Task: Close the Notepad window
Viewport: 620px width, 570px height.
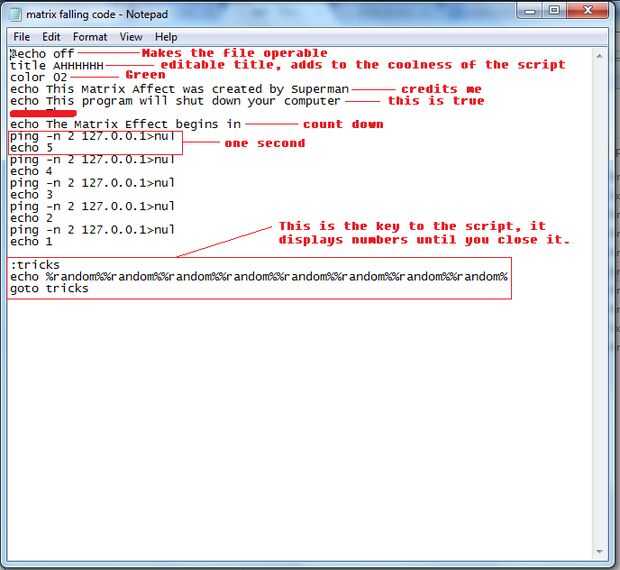Action: point(587,11)
